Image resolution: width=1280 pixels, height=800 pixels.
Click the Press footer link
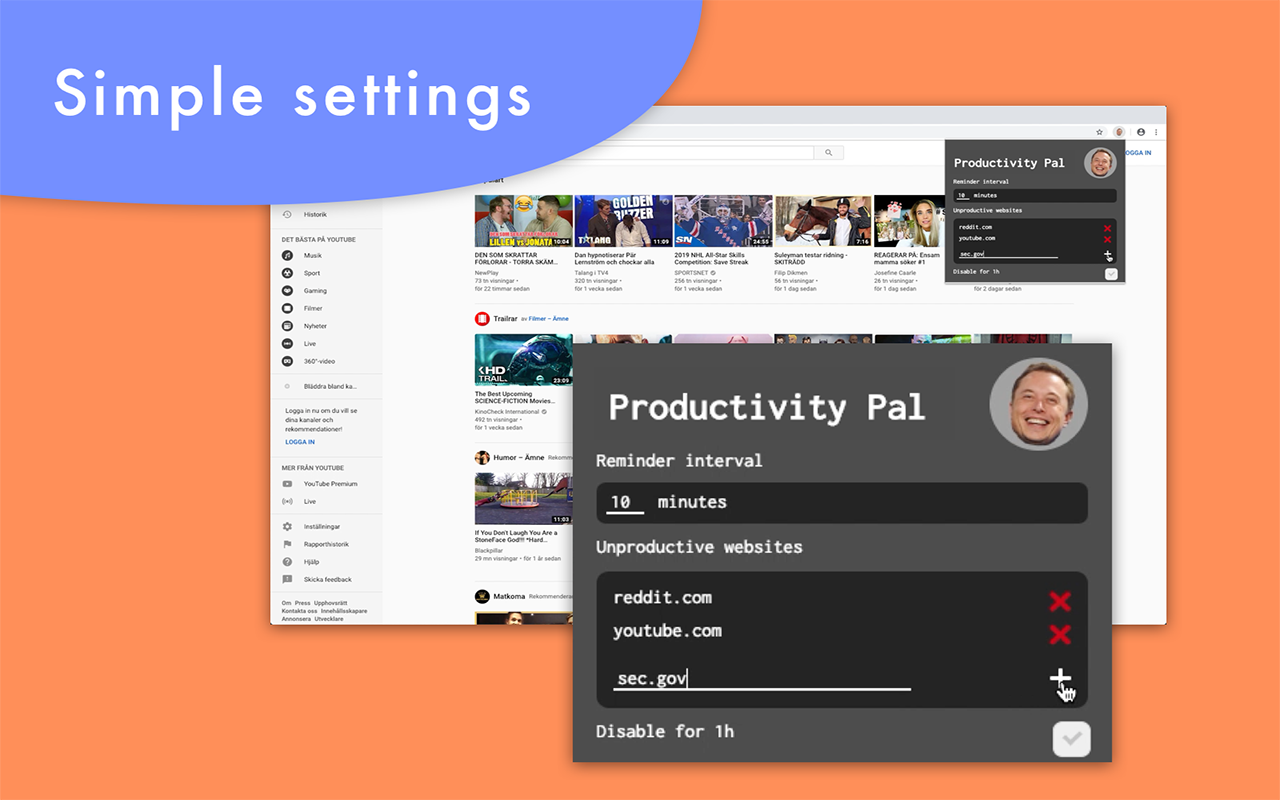click(x=302, y=603)
